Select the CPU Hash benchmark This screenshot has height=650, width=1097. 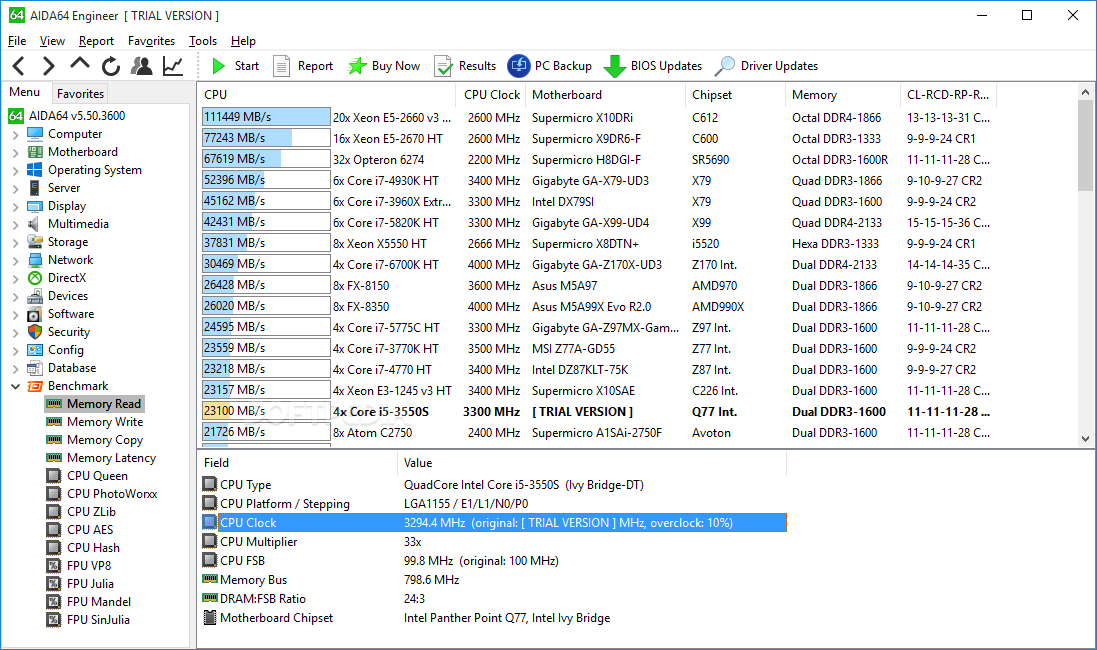(x=83, y=548)
